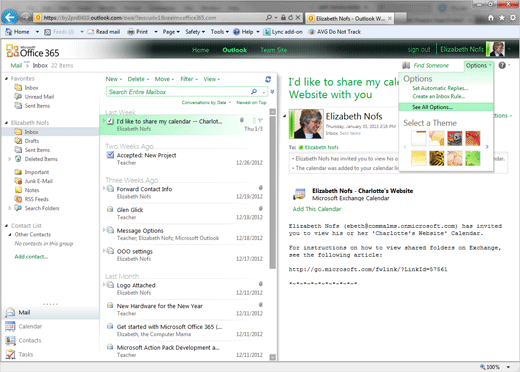Open the Delete dropdown menu
This screenshot has height=372, width=520.
coord(138,79)
